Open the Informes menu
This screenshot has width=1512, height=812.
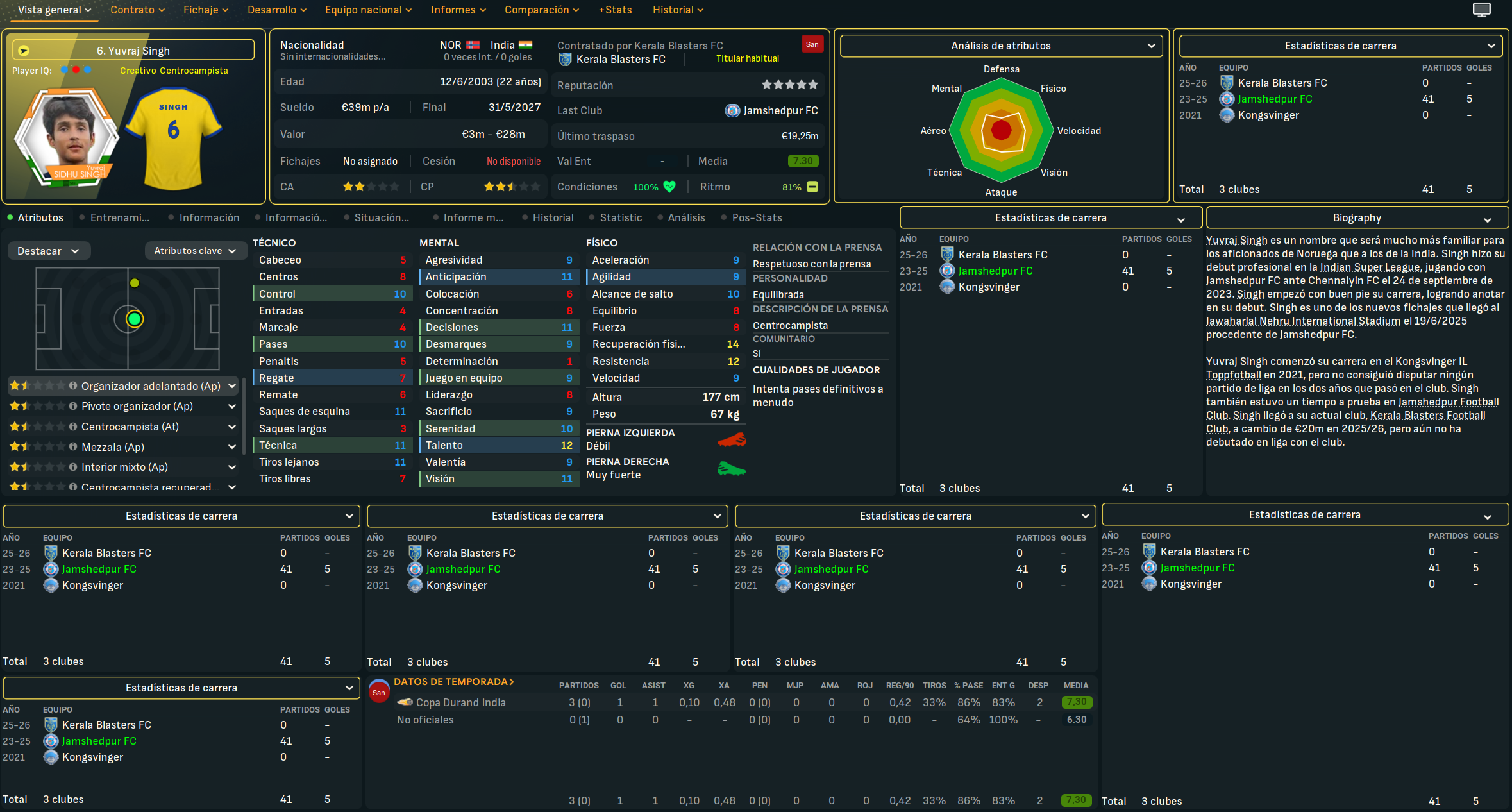[458, 10]
